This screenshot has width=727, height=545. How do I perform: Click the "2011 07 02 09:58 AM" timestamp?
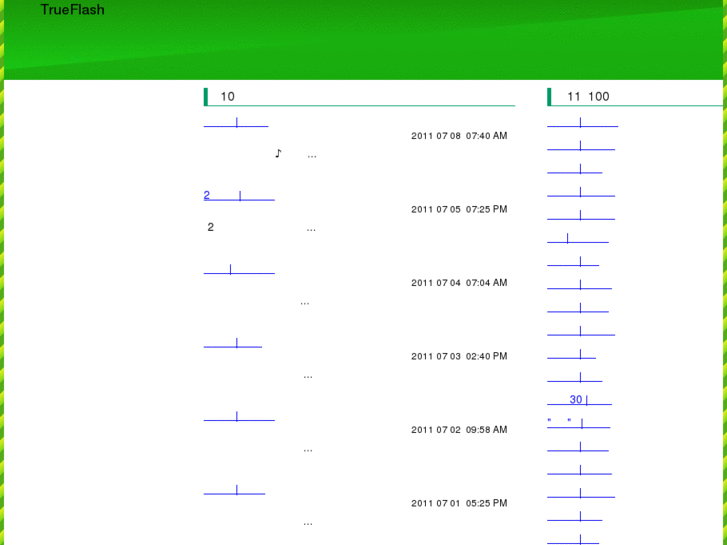(x=459, y=430)
